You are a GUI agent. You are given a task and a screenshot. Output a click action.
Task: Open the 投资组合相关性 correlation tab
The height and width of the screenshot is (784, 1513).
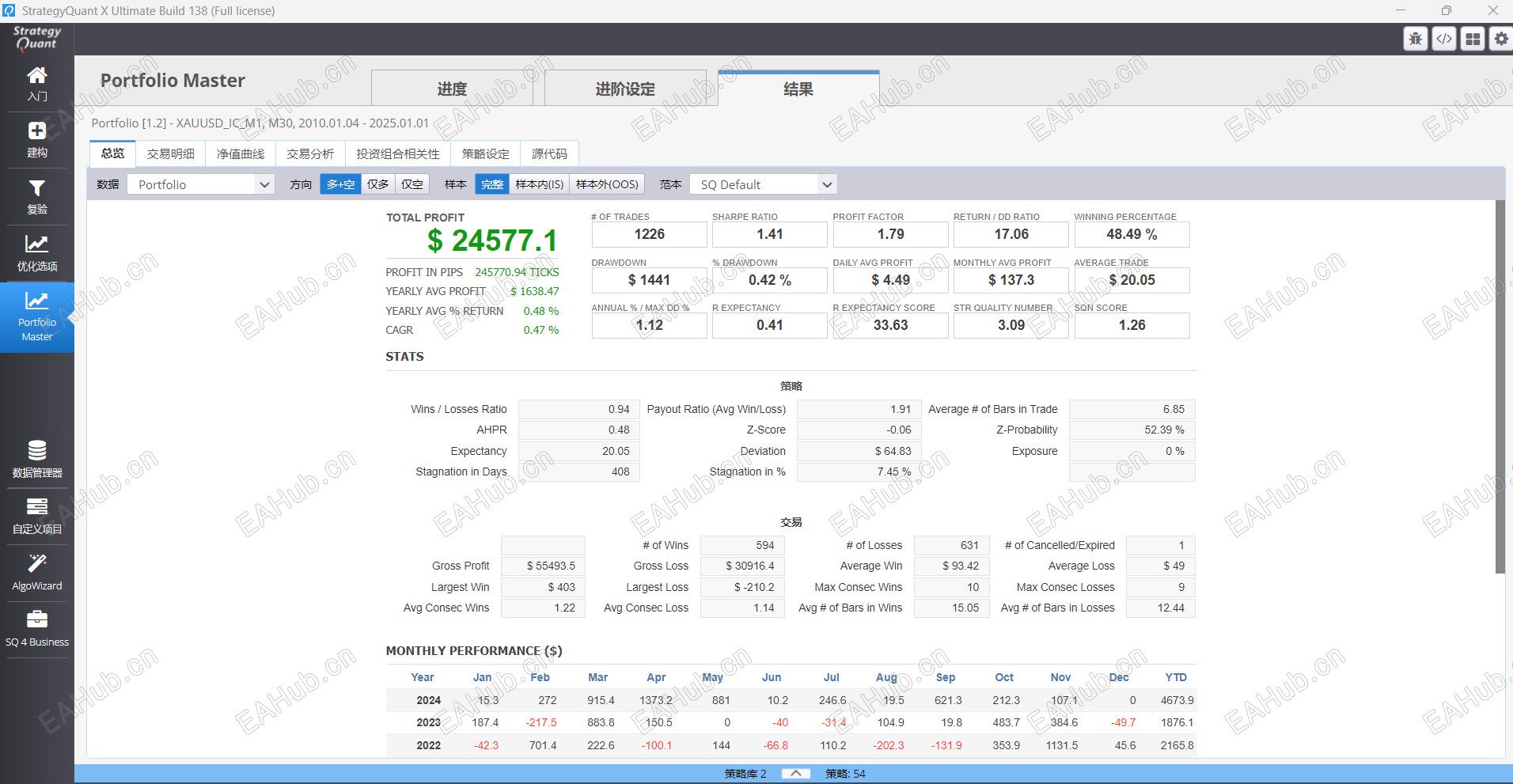(x=398, y=153)
